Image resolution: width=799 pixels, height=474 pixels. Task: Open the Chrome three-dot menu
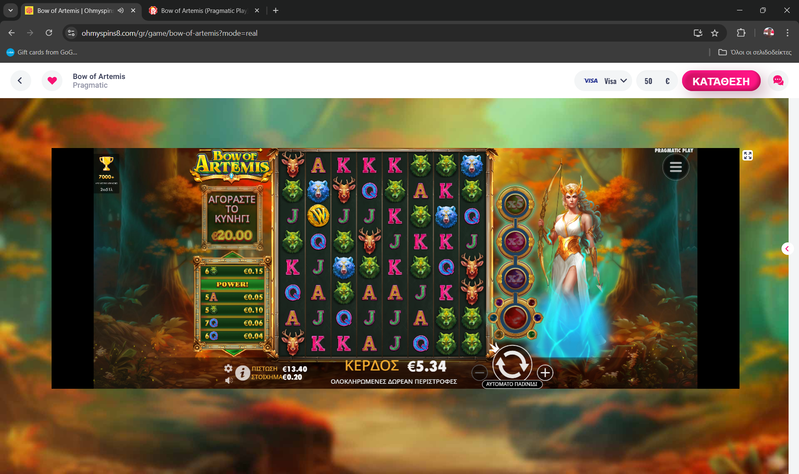[787, 33]
